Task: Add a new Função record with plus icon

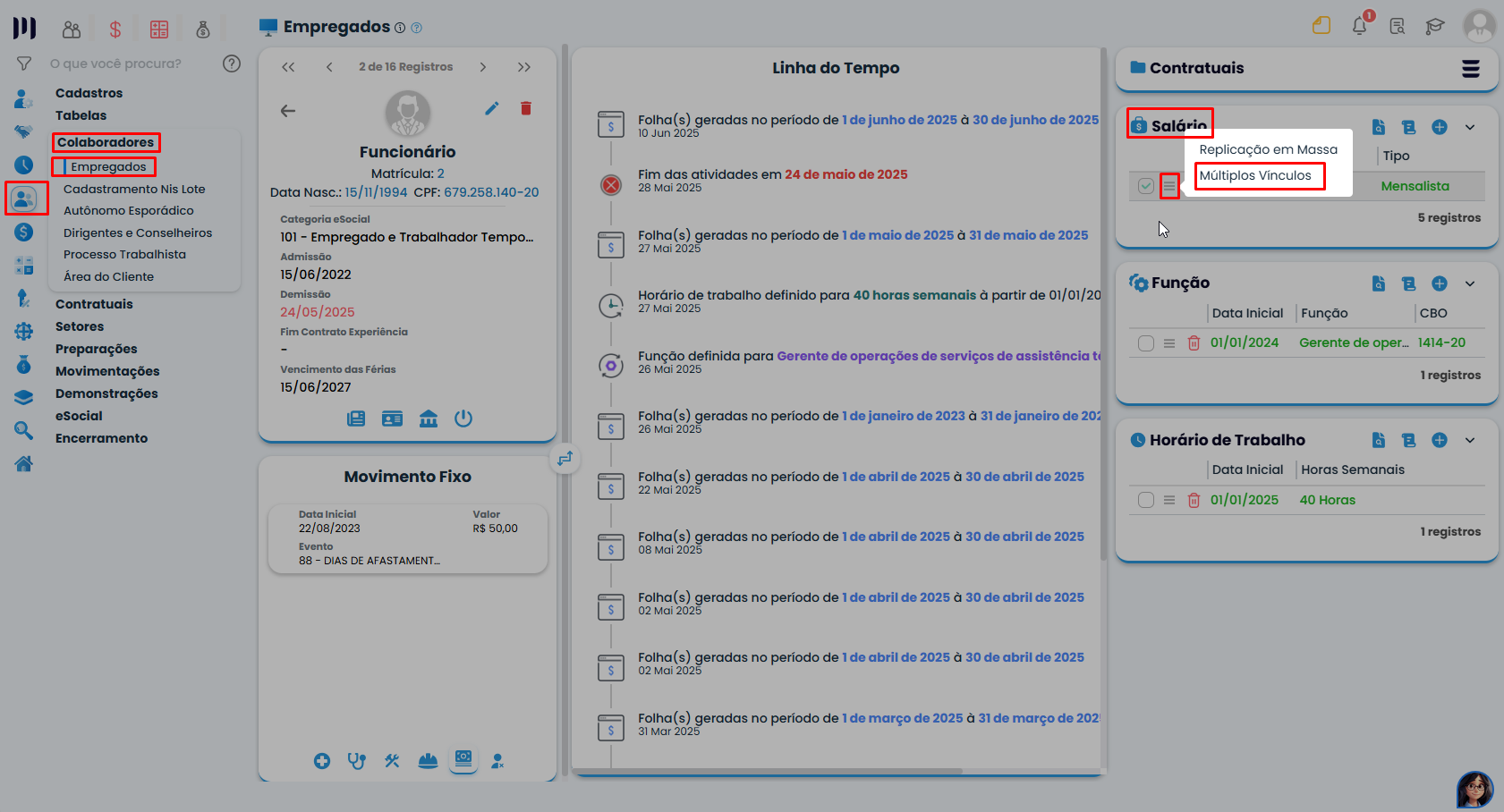Action: coord(1440,283)
